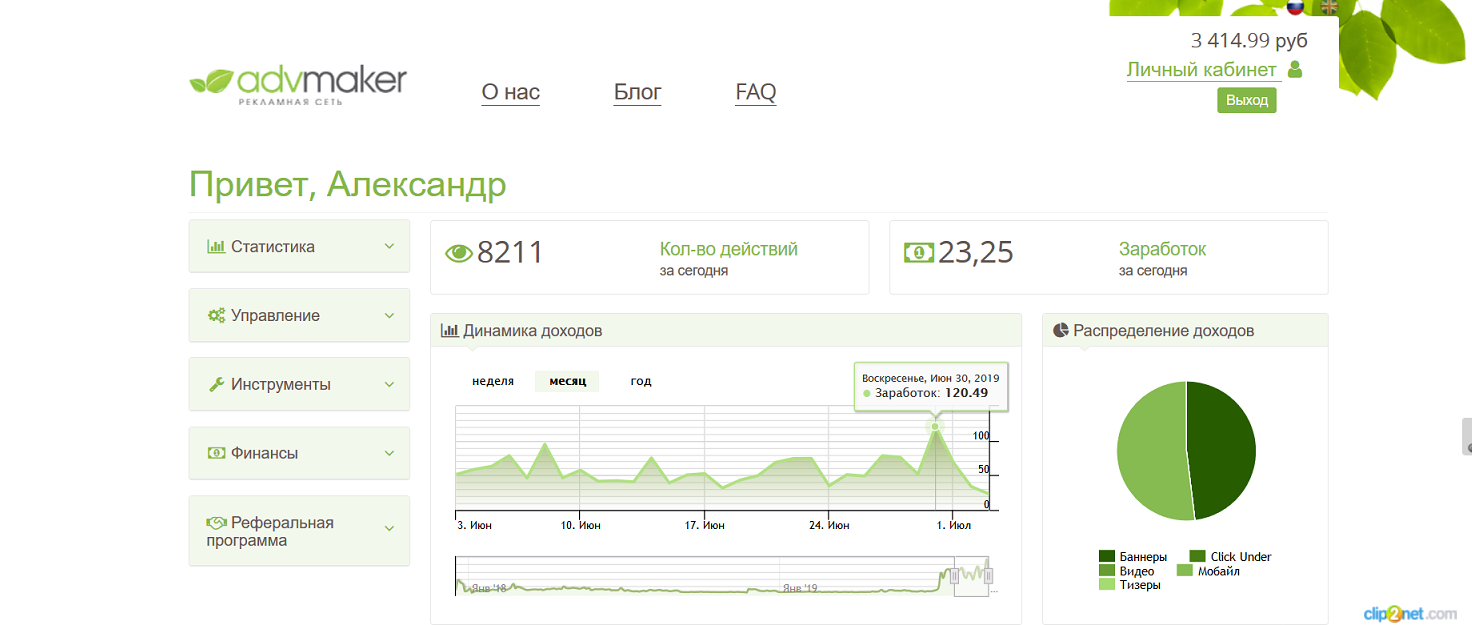Open the FAQ page

[756, 92]
